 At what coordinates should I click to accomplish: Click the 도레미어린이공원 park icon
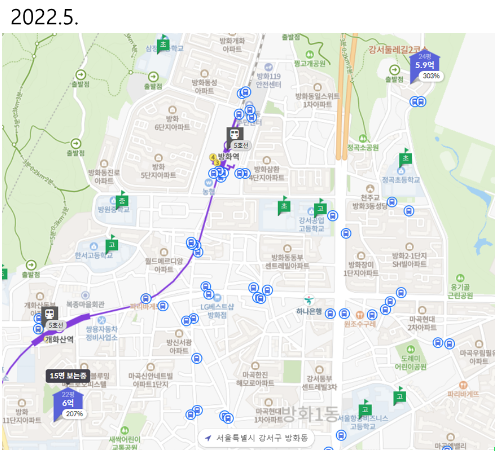[411, 349]
